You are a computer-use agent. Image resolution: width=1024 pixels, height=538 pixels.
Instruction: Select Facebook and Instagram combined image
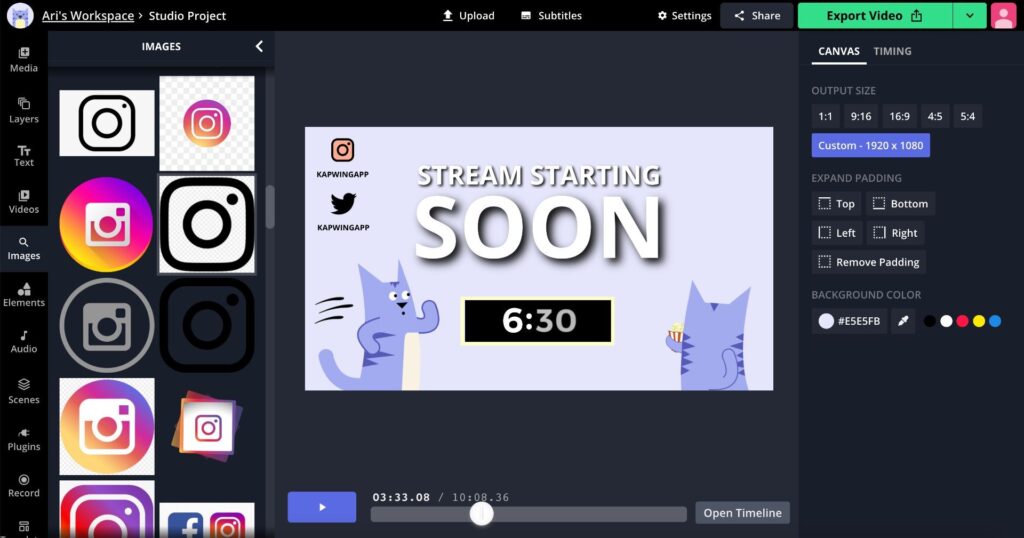click(207, 520)
